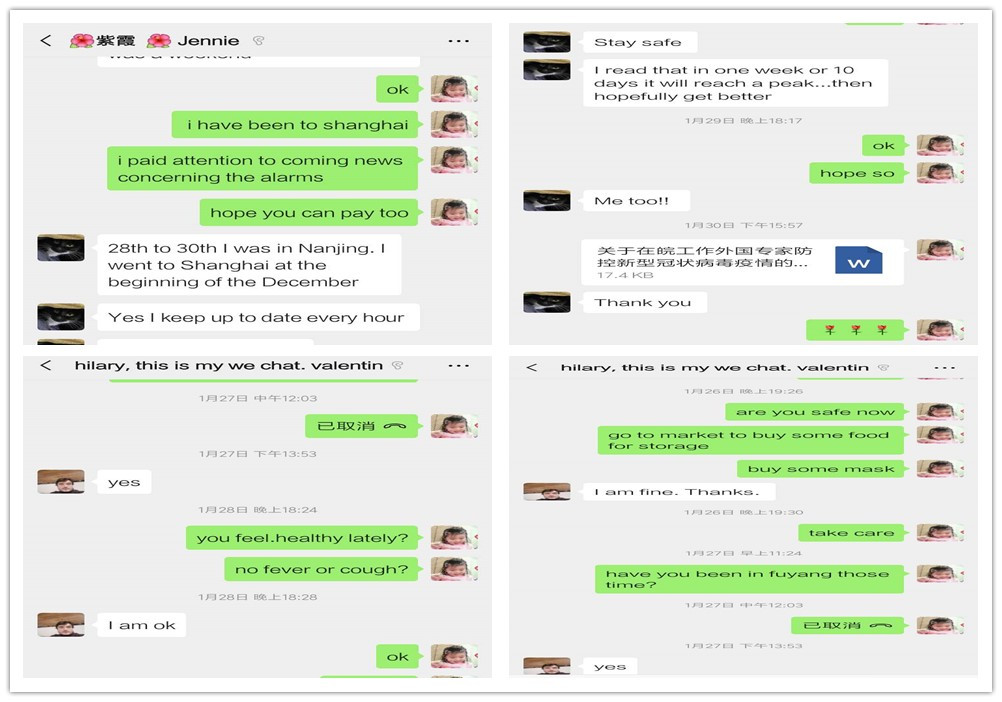Tap 'have you been in fuyang those time?' bubble
Image resolution: width=1002 pixels, height=702 pixels.
(749, 579)
